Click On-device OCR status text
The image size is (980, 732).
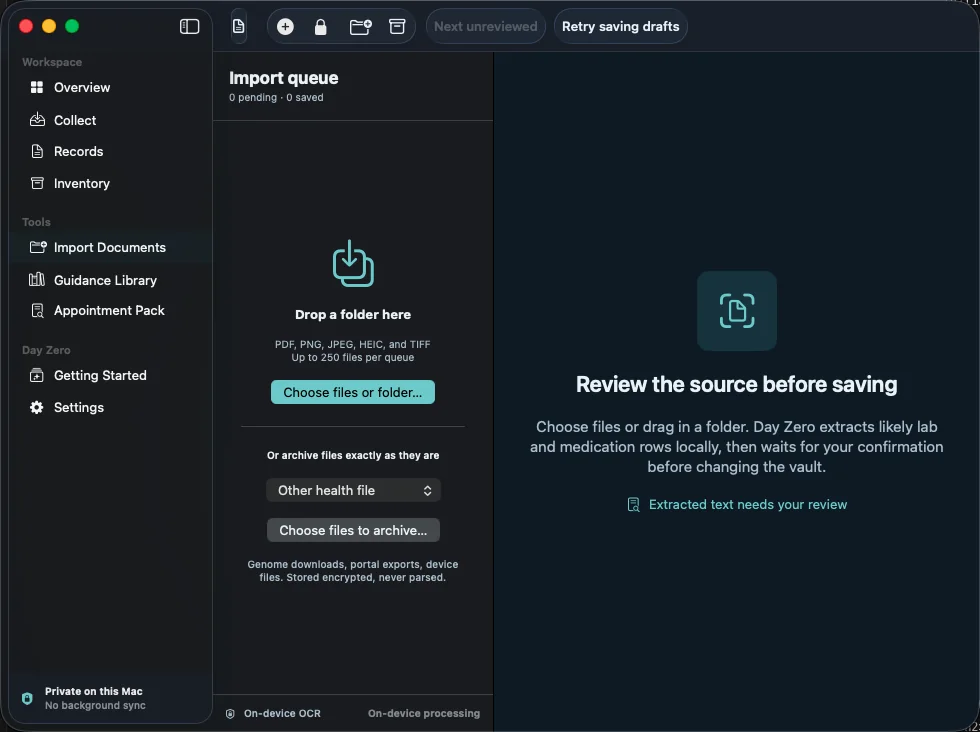282,713
